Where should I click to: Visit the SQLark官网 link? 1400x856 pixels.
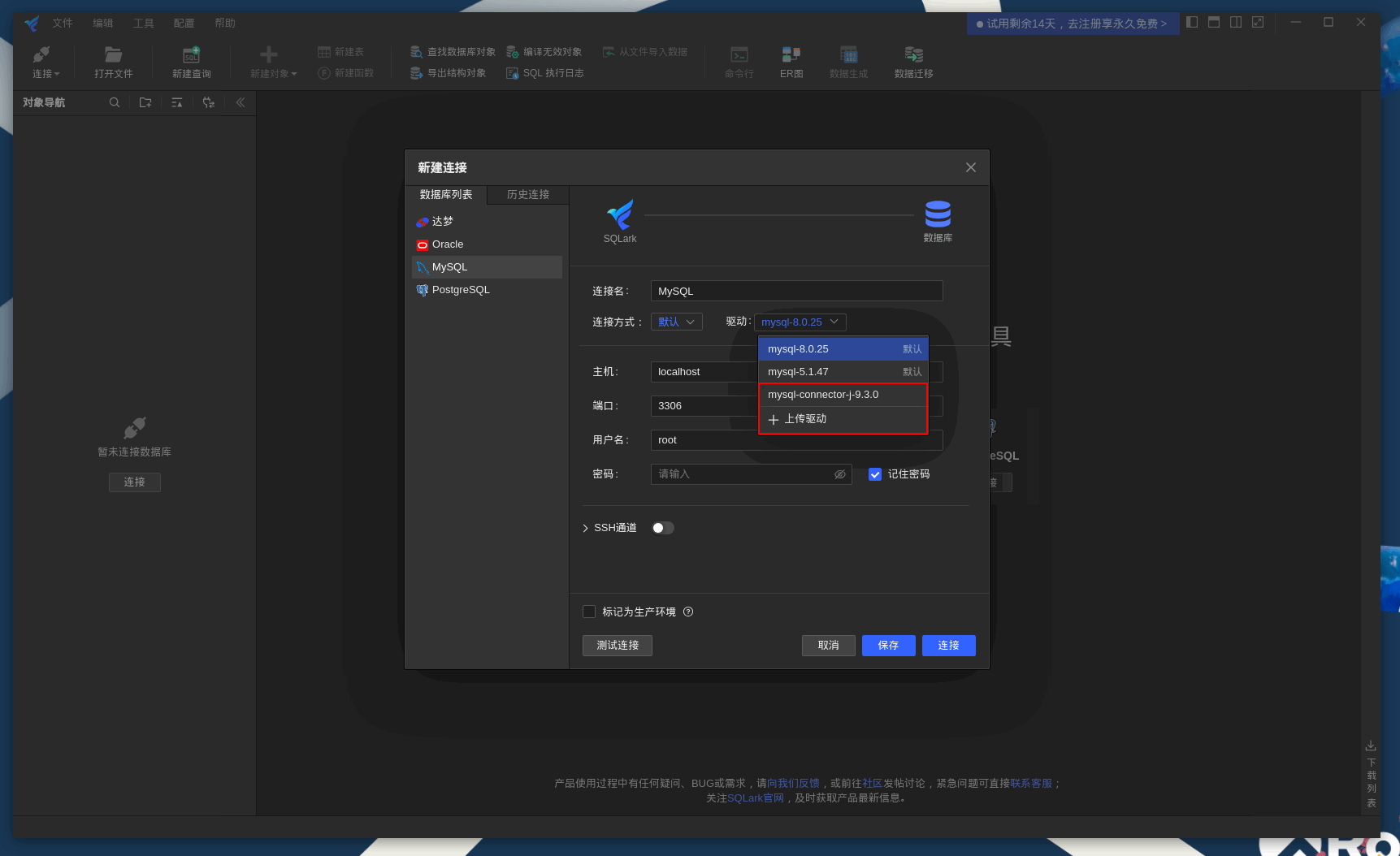(755, 798)
